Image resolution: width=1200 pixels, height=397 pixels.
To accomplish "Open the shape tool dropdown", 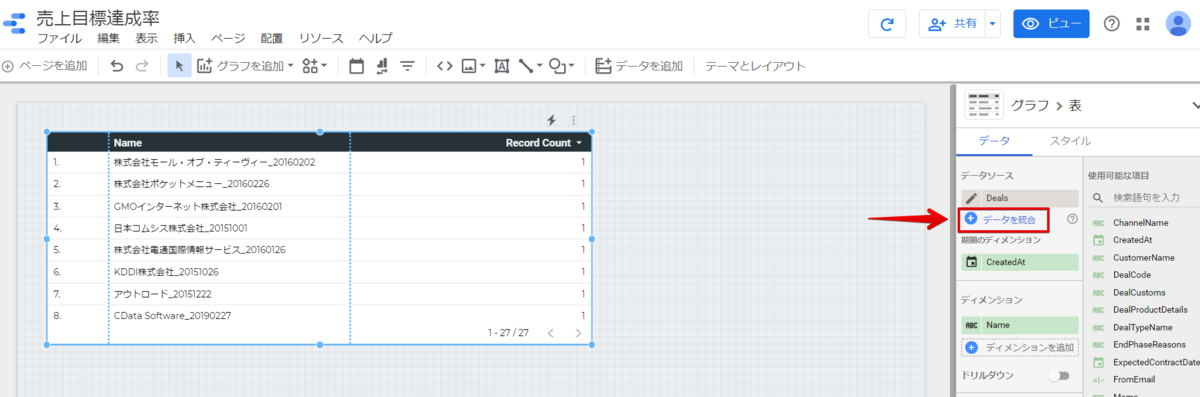I will 562,66.
